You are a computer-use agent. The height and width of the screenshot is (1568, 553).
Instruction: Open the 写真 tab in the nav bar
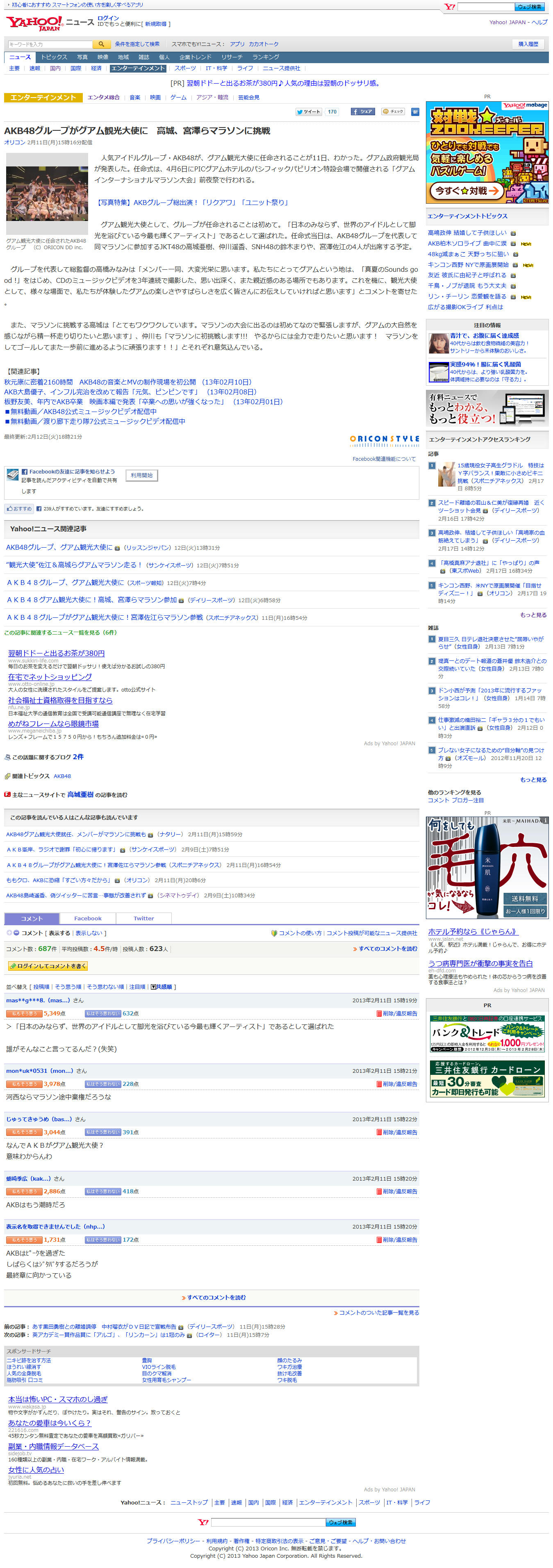[x=82, y=57]
